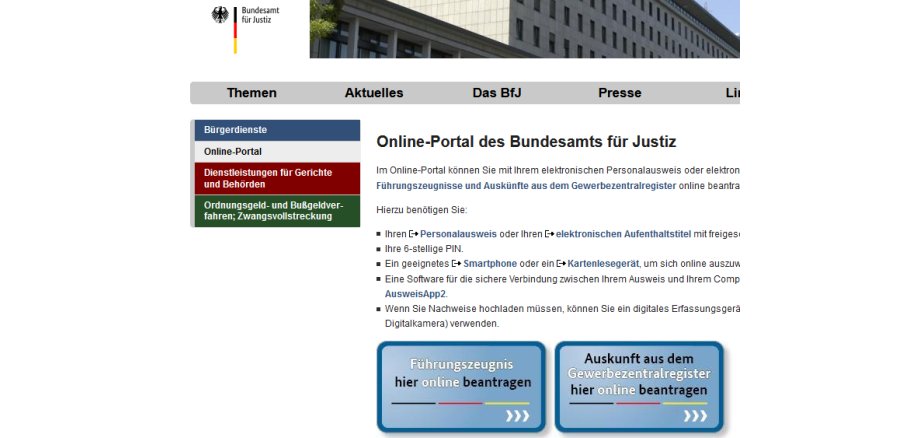This screenshot has width=920, height=438.
Task: Go to the Presse section
Action: (620, 93)
